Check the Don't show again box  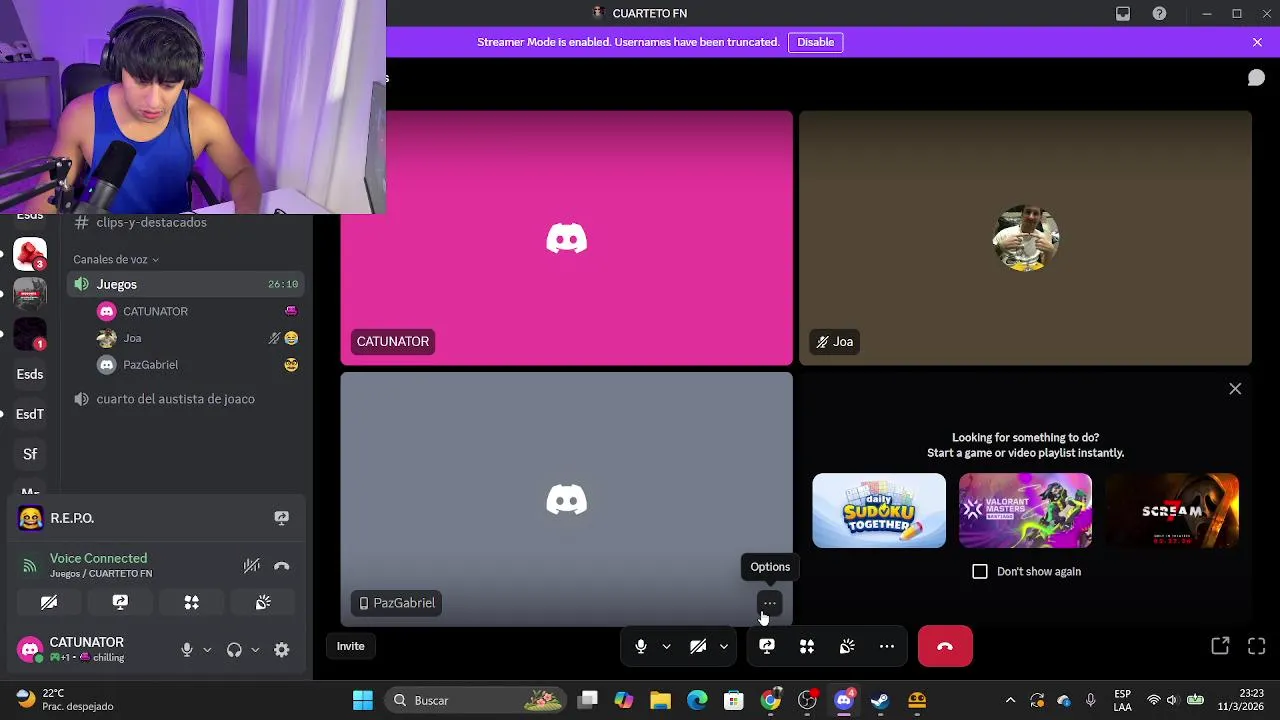[980, 571]
